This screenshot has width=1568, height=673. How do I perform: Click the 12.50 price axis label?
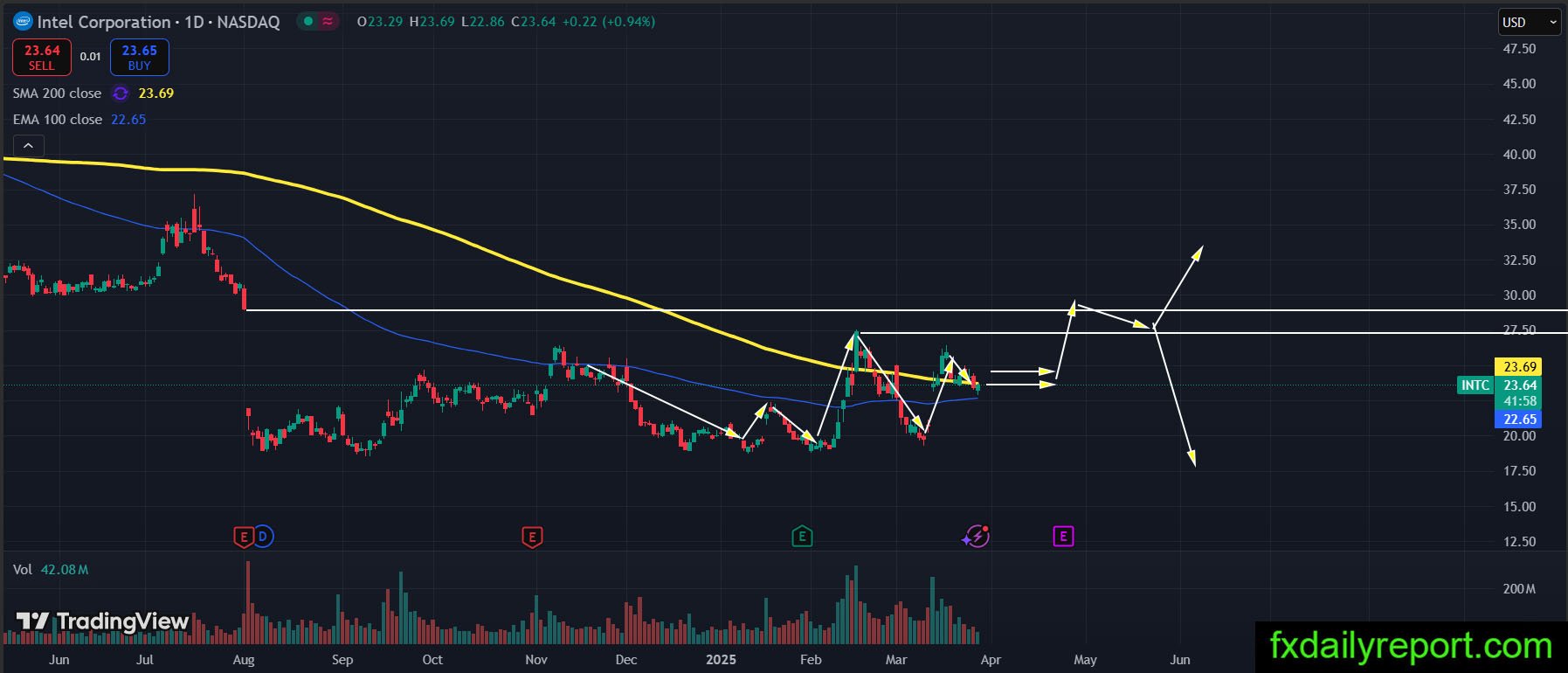pyautogui.click(x=1519, y=542)
